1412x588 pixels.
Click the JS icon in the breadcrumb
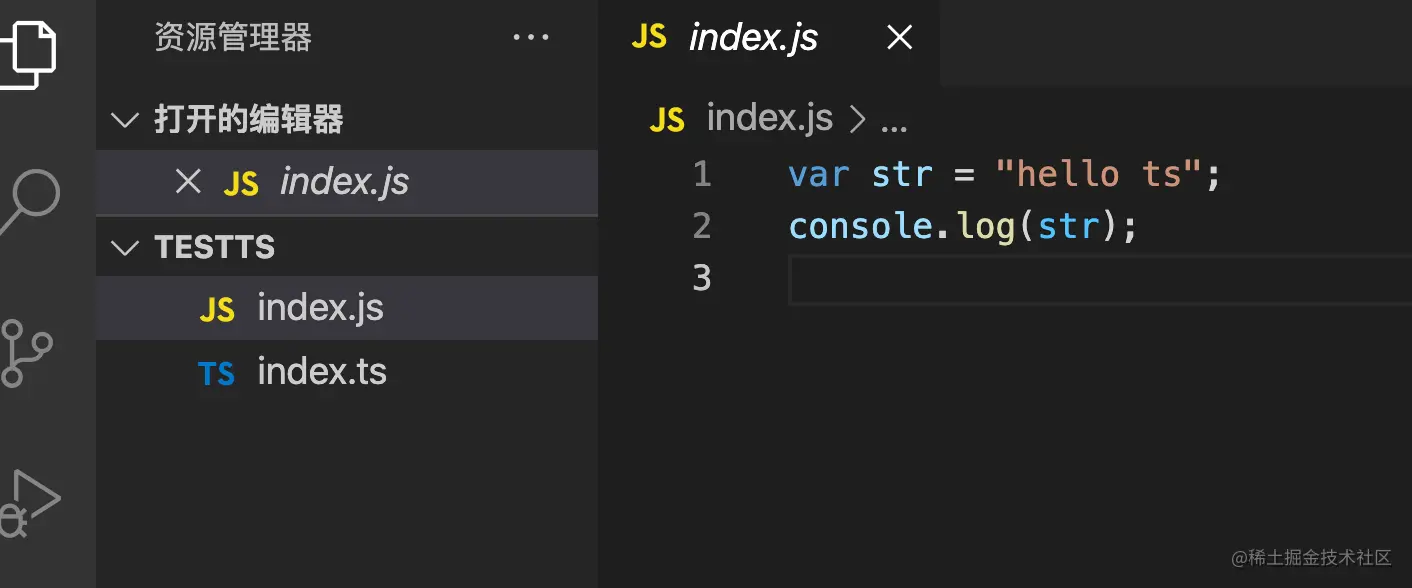click(667, 119)
